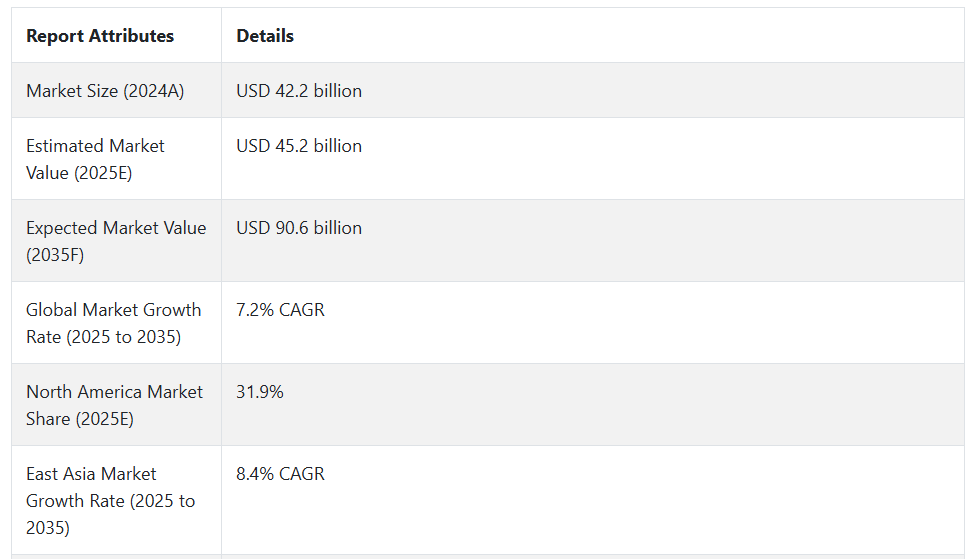Click the 'USD 42.2 billion' value
967x559 pixels.
click(298, 91)
